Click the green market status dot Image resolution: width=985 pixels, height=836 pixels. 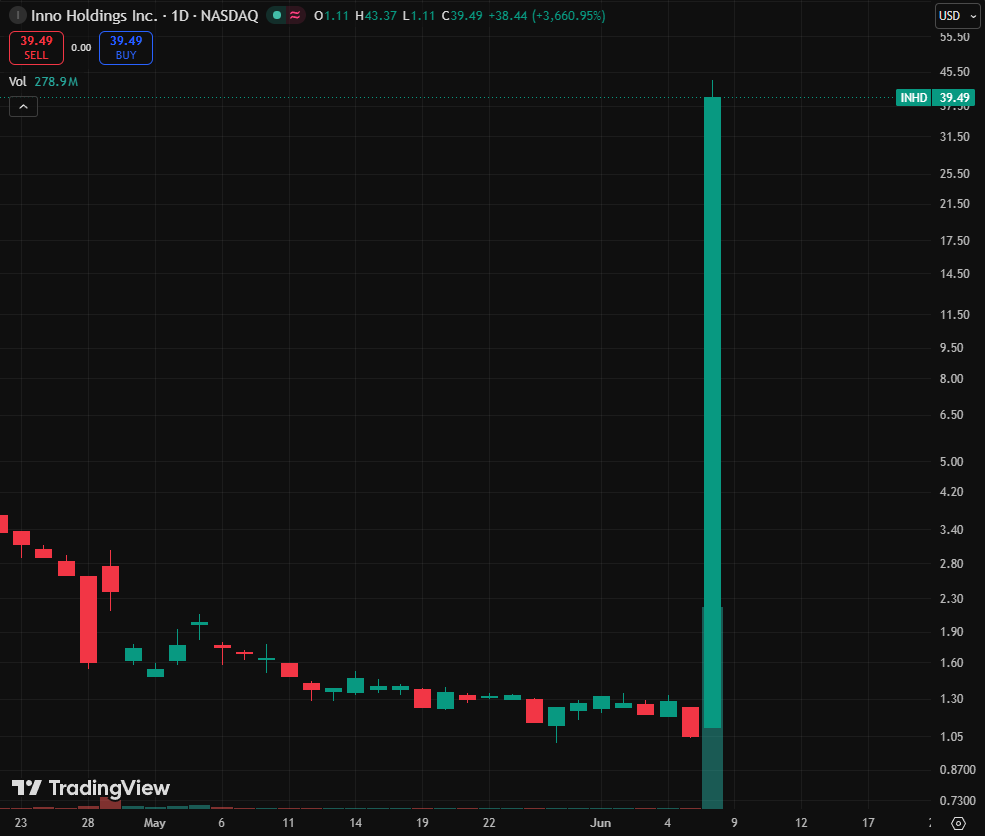click(x=277, y=15)
